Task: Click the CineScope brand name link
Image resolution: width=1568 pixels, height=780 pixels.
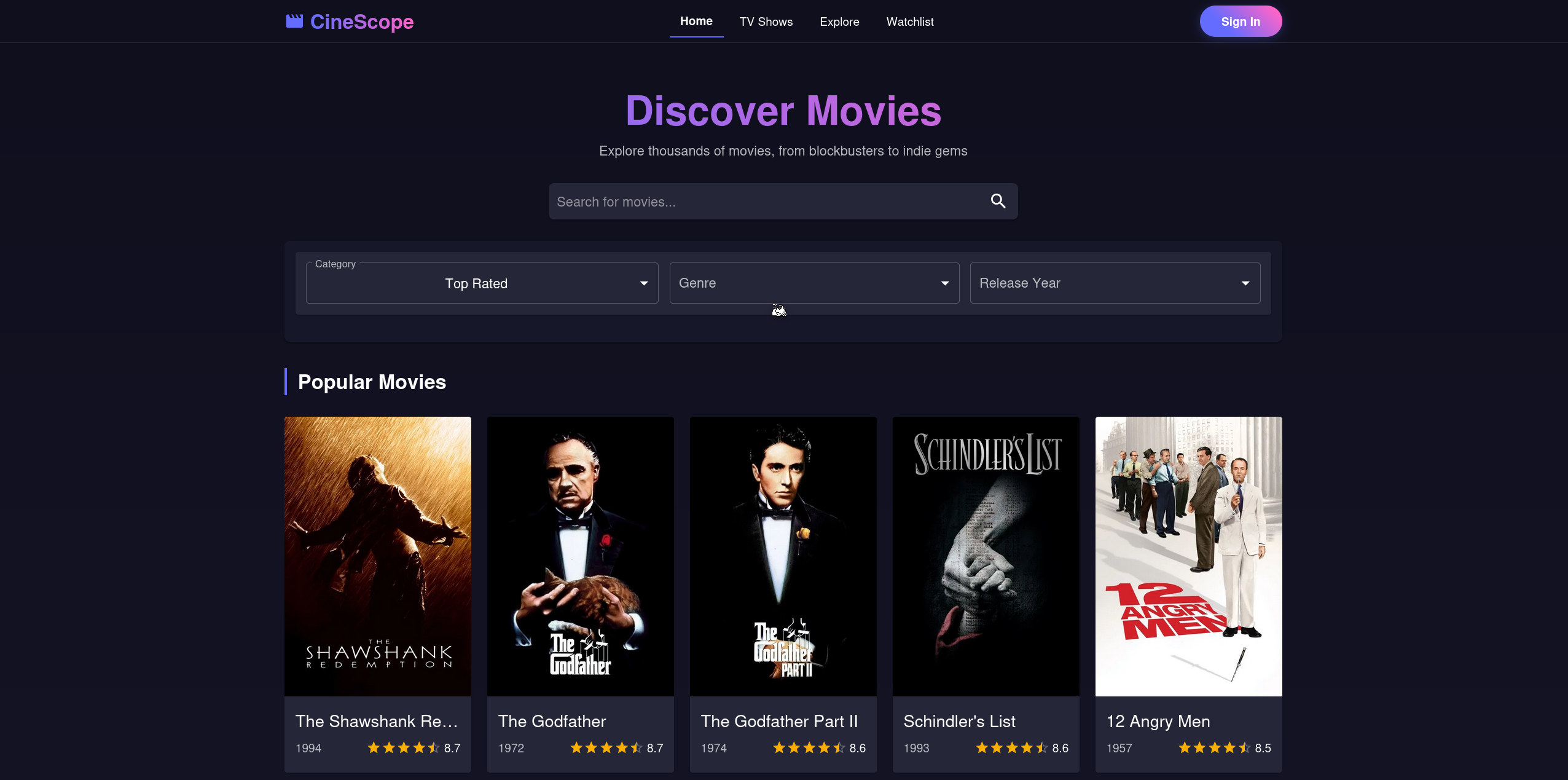Action: 361,22
